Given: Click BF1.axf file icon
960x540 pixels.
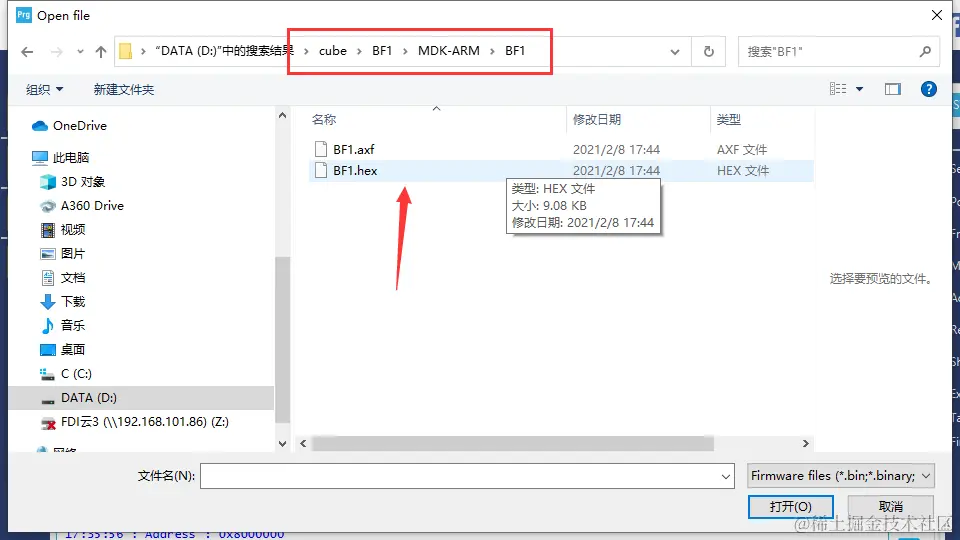Looking at the screenshot, I should (x=321, y=149).
